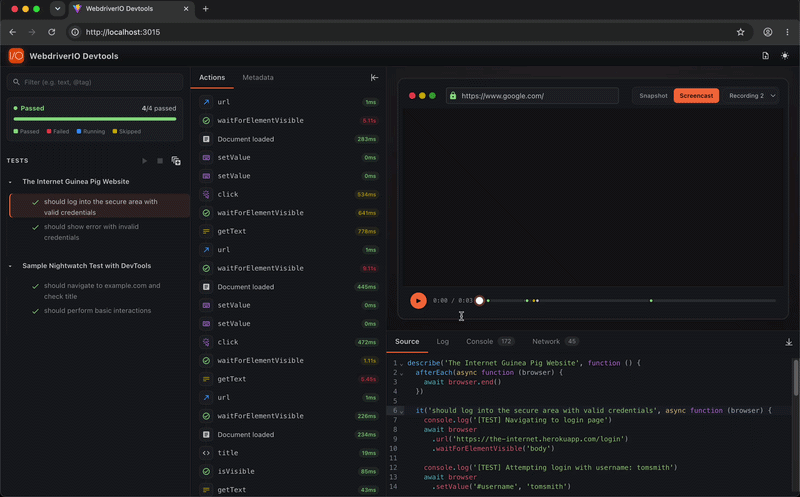Fold code at line 6 chevron
Viewport: 800px width, 497px height.
[402, 411]
